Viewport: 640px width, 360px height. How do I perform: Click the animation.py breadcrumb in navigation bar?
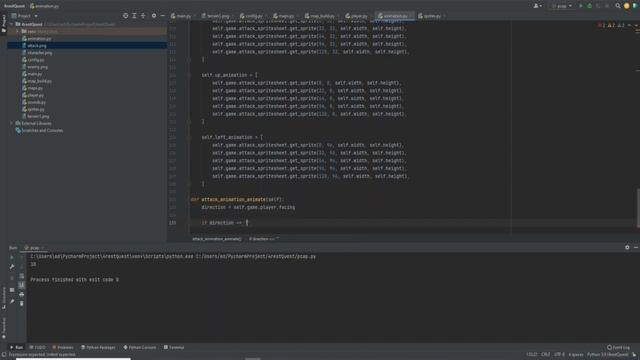[x=44, y=6]
